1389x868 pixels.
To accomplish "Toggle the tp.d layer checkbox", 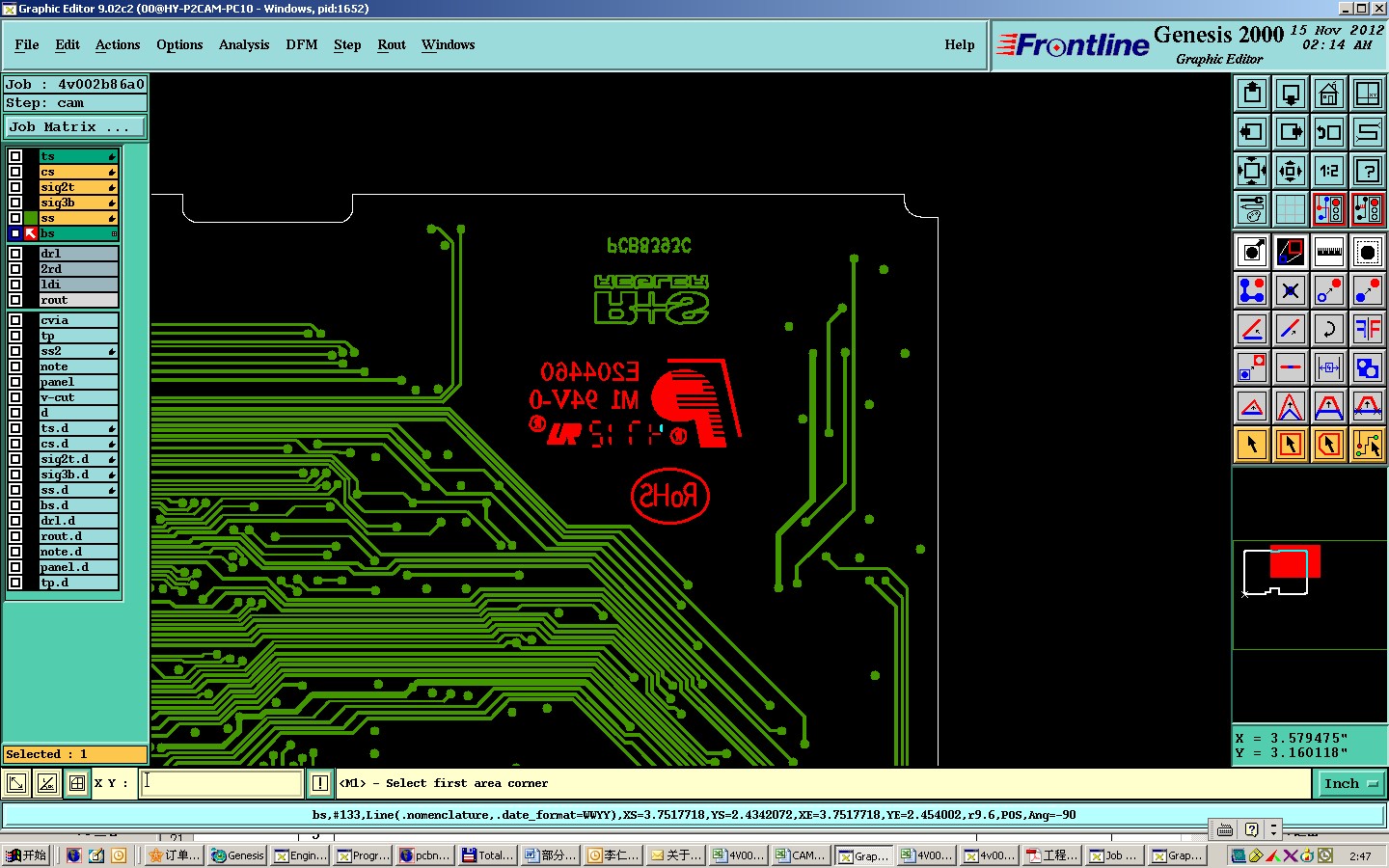I will click(x=15, y=583).
